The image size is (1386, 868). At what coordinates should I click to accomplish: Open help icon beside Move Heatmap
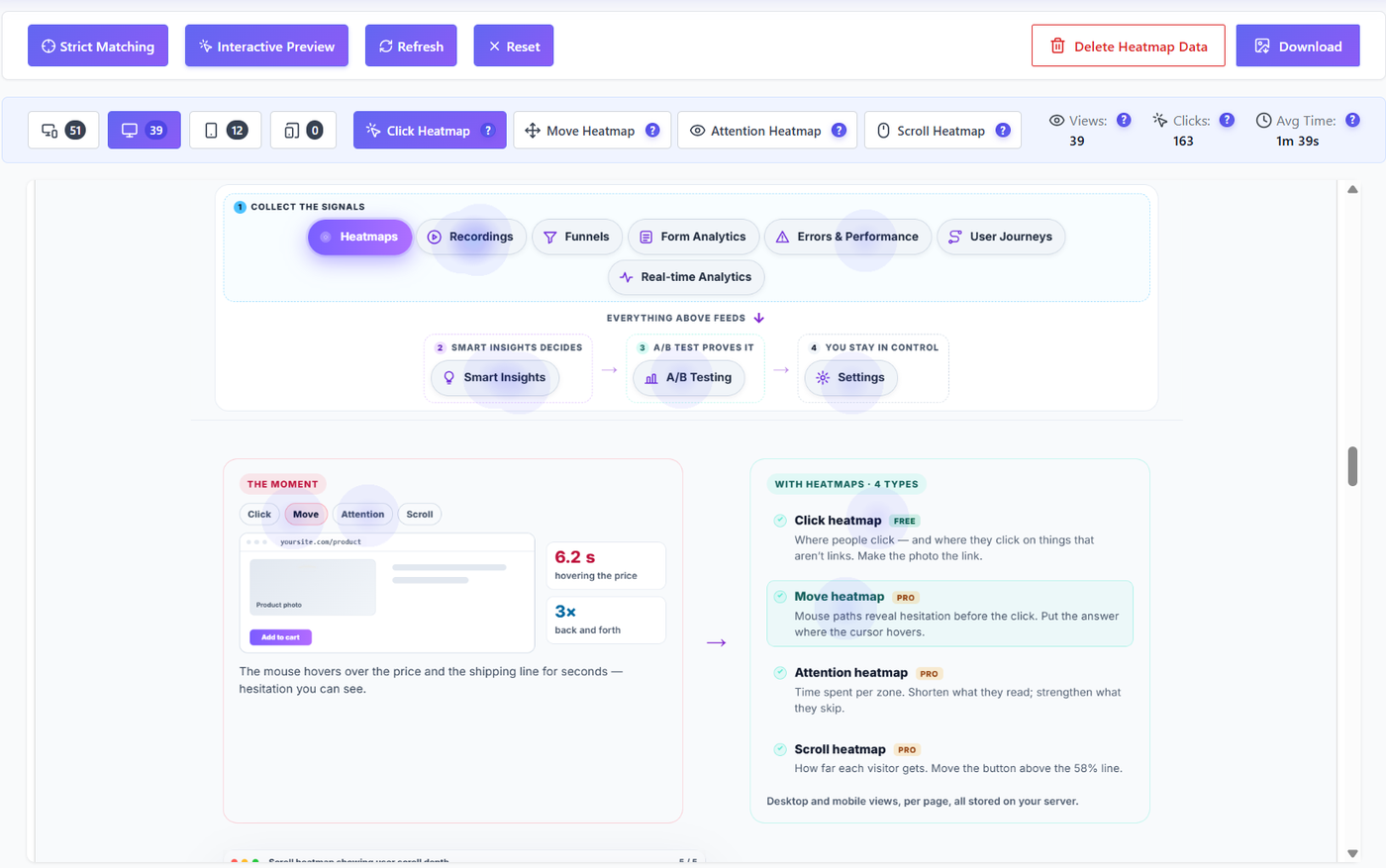652,131
